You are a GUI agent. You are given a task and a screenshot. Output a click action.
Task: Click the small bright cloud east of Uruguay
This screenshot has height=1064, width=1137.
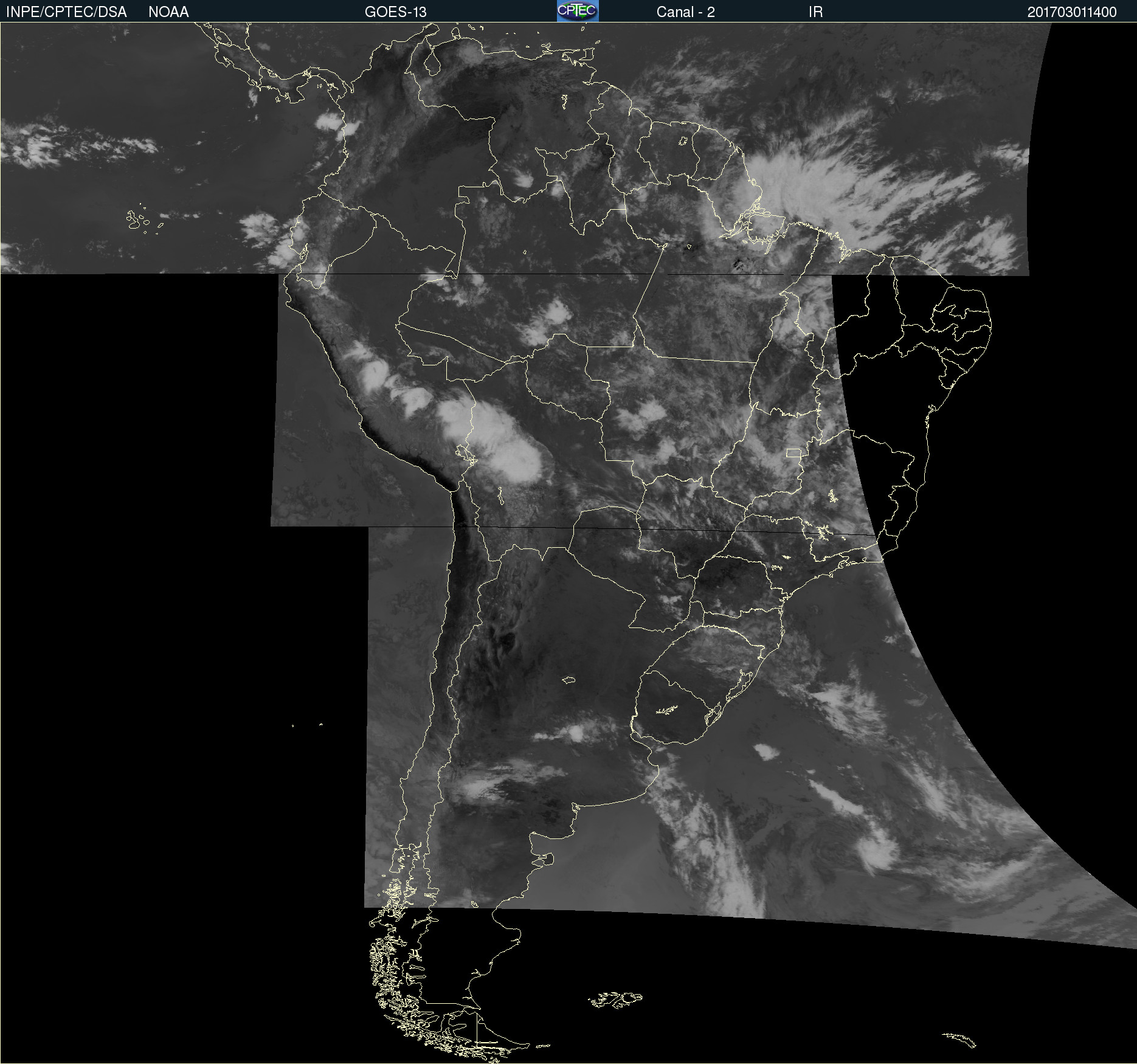[766, 751]
